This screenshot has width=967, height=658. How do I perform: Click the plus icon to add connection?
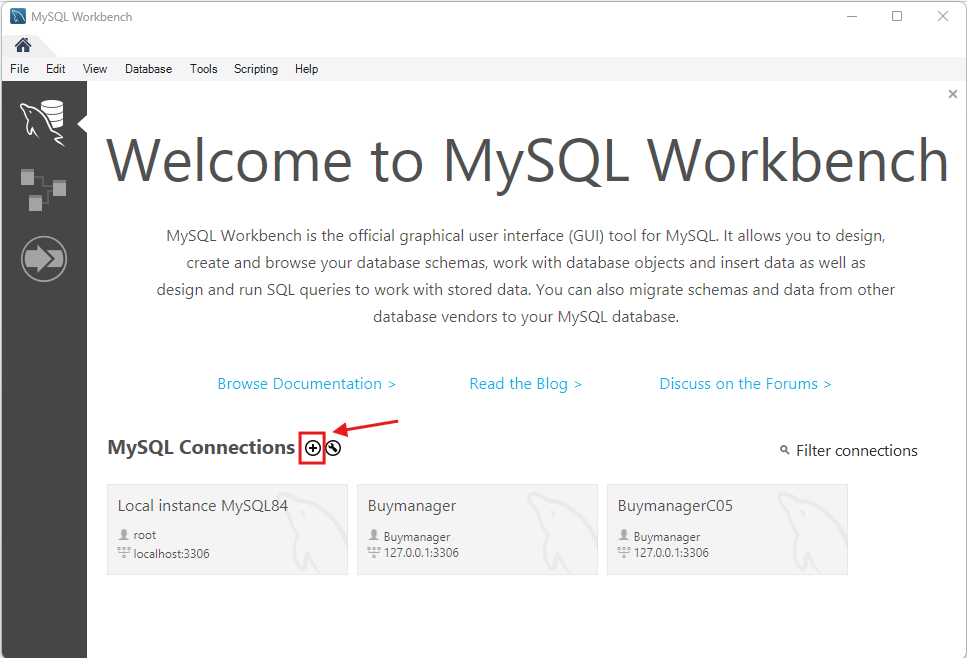pos(313,449)
